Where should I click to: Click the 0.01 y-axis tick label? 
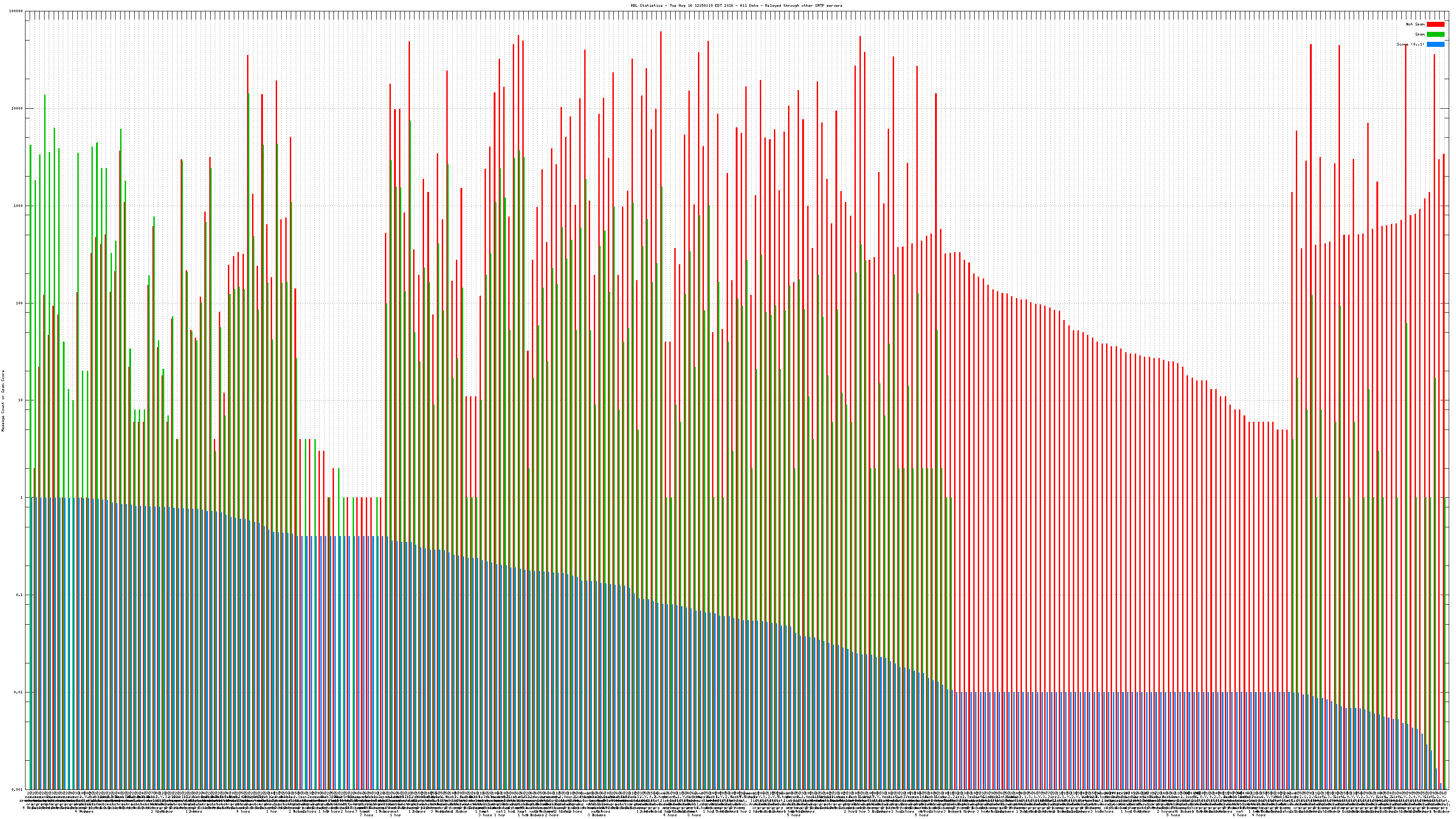[19, 692]
